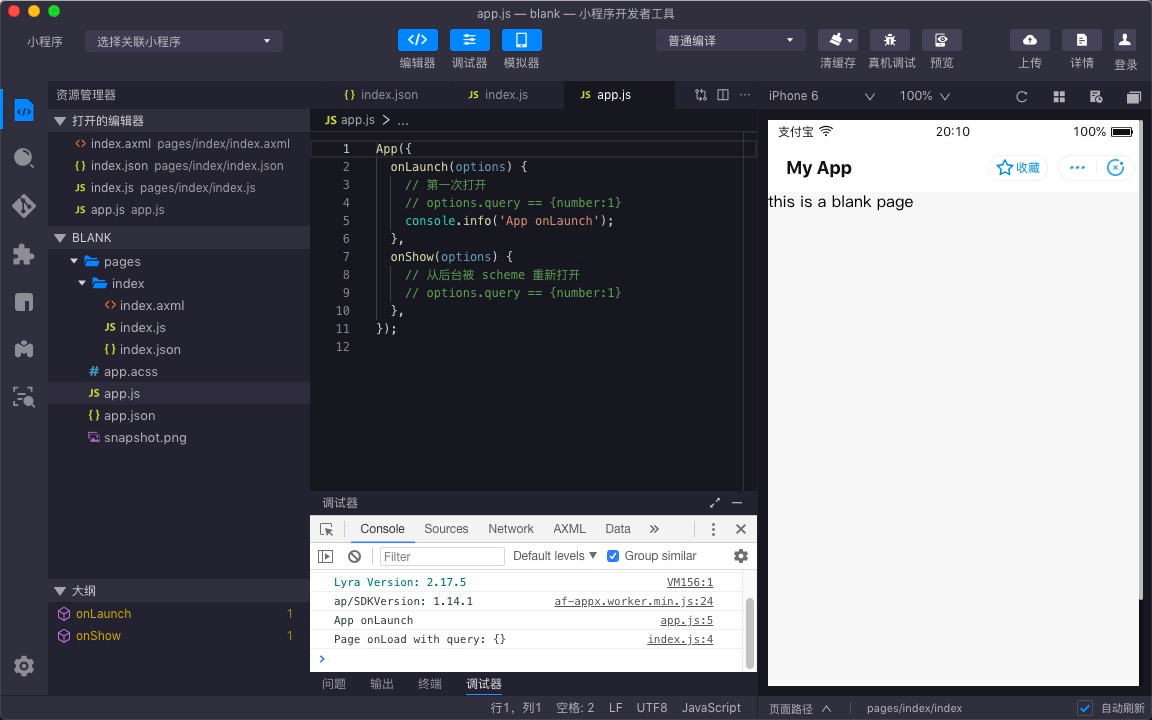Collapse the pages folder
This screenshot has width=1152, height=720.
74,262
